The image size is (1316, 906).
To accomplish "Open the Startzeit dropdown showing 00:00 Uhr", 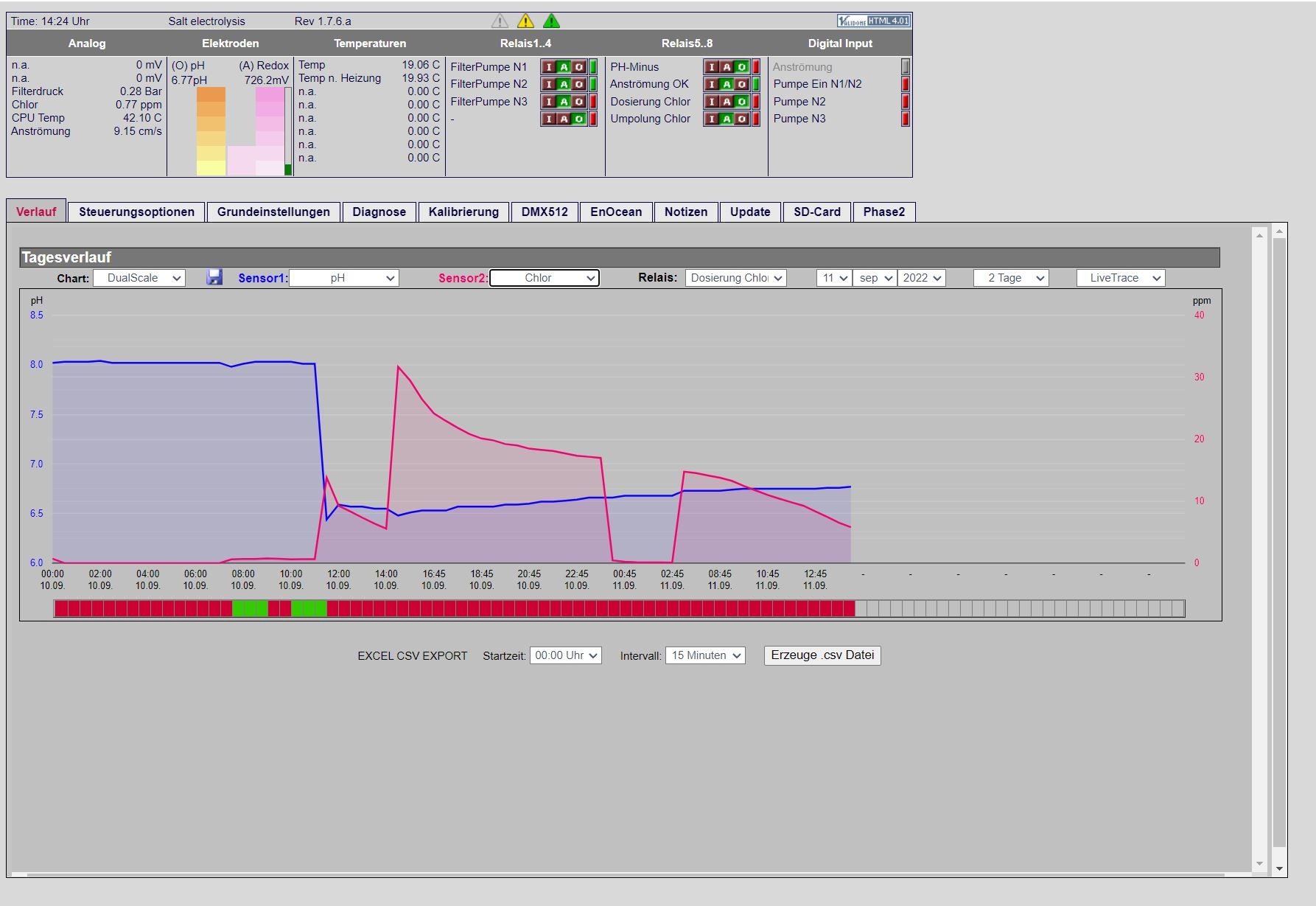I will pyautogui.click(x=566, y=655).
